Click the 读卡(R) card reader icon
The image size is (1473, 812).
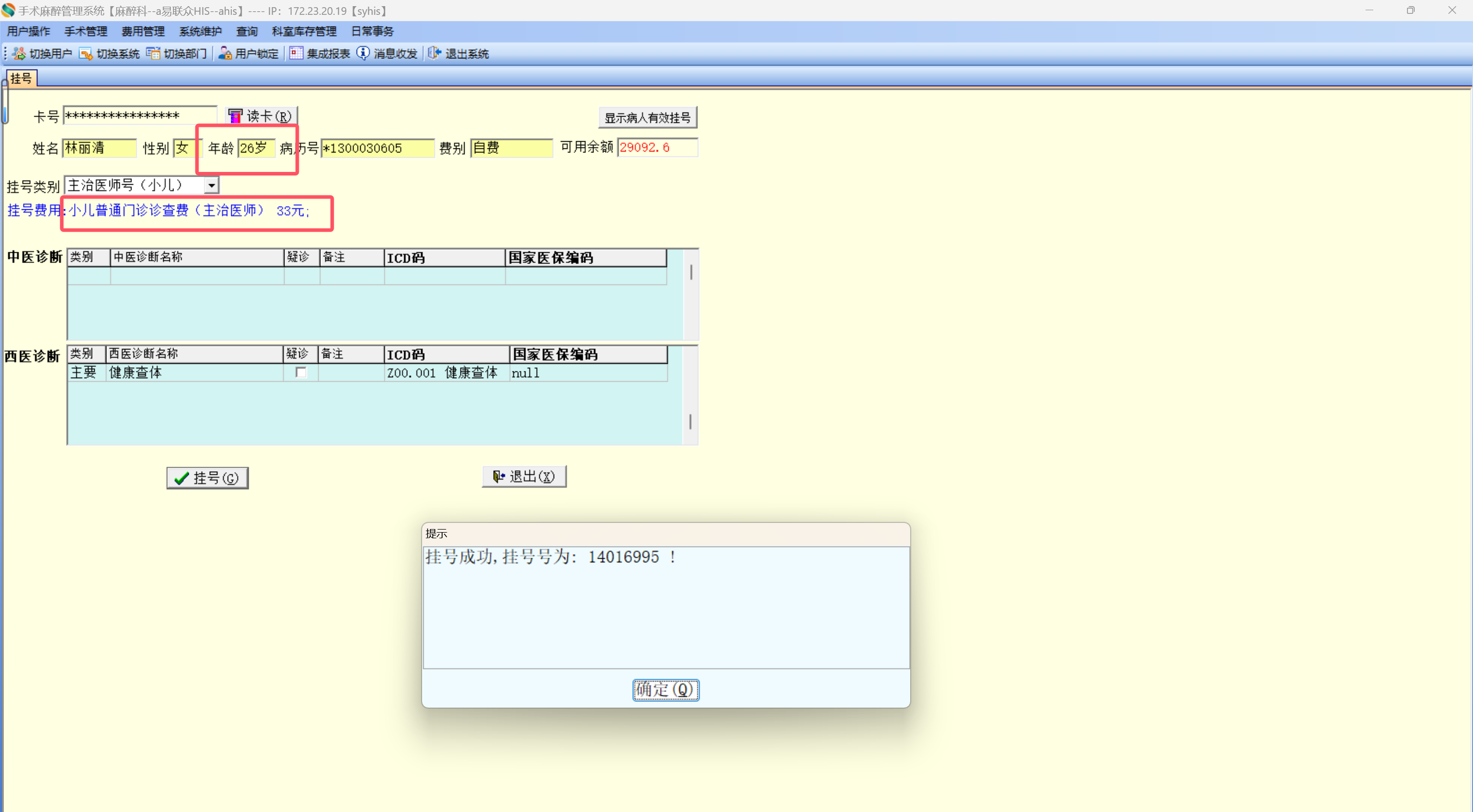click(x=235, y=116)
